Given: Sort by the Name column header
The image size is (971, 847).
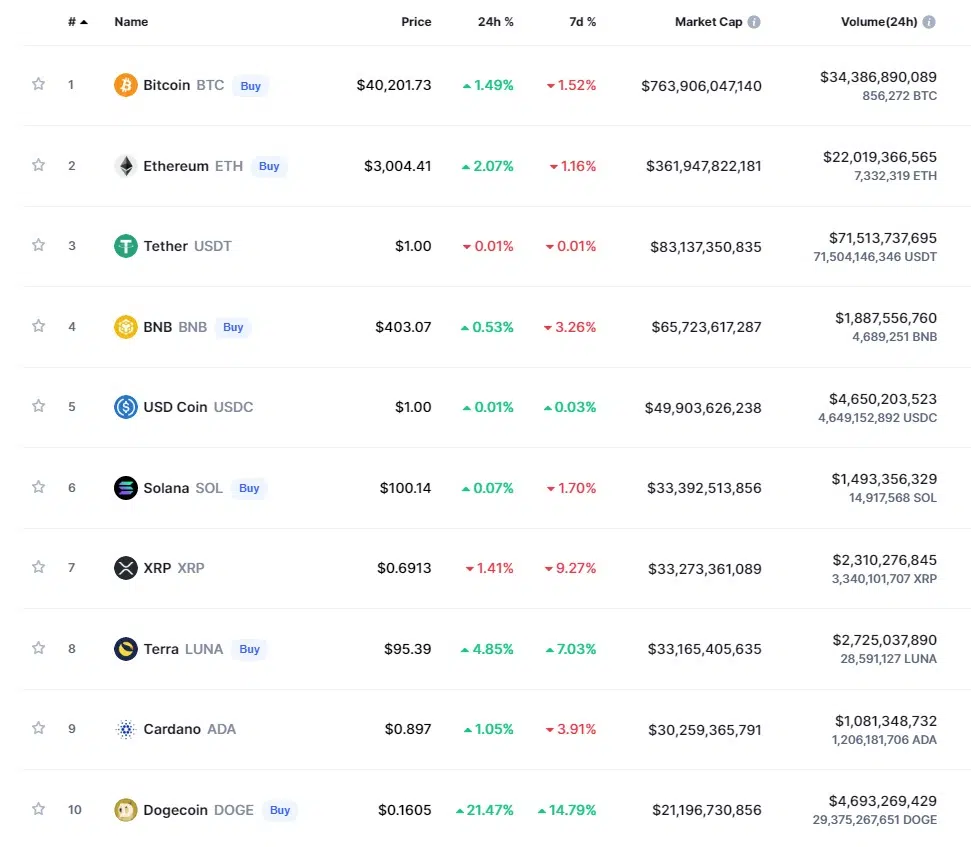Looking at the screenshot, I should pyautogui.click(x=131, y=22).
